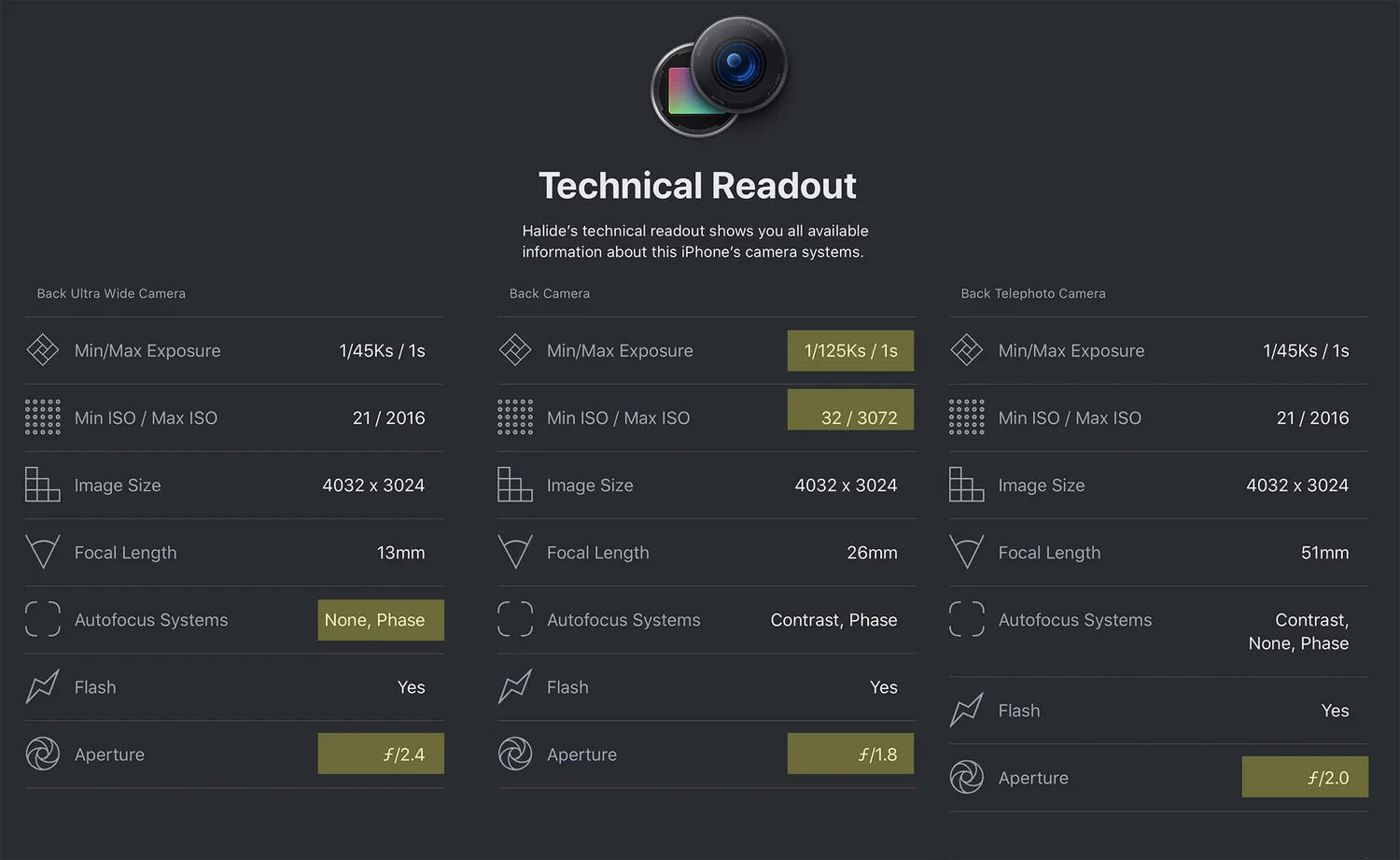Click the Back Camera ISO dots icon
1400x860 pixels.
tap(515, 417)
